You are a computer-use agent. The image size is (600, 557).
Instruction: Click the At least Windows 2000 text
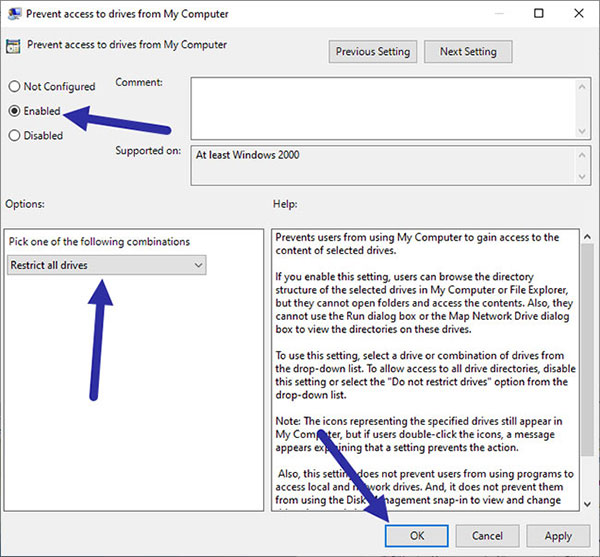tap(248, 155)
